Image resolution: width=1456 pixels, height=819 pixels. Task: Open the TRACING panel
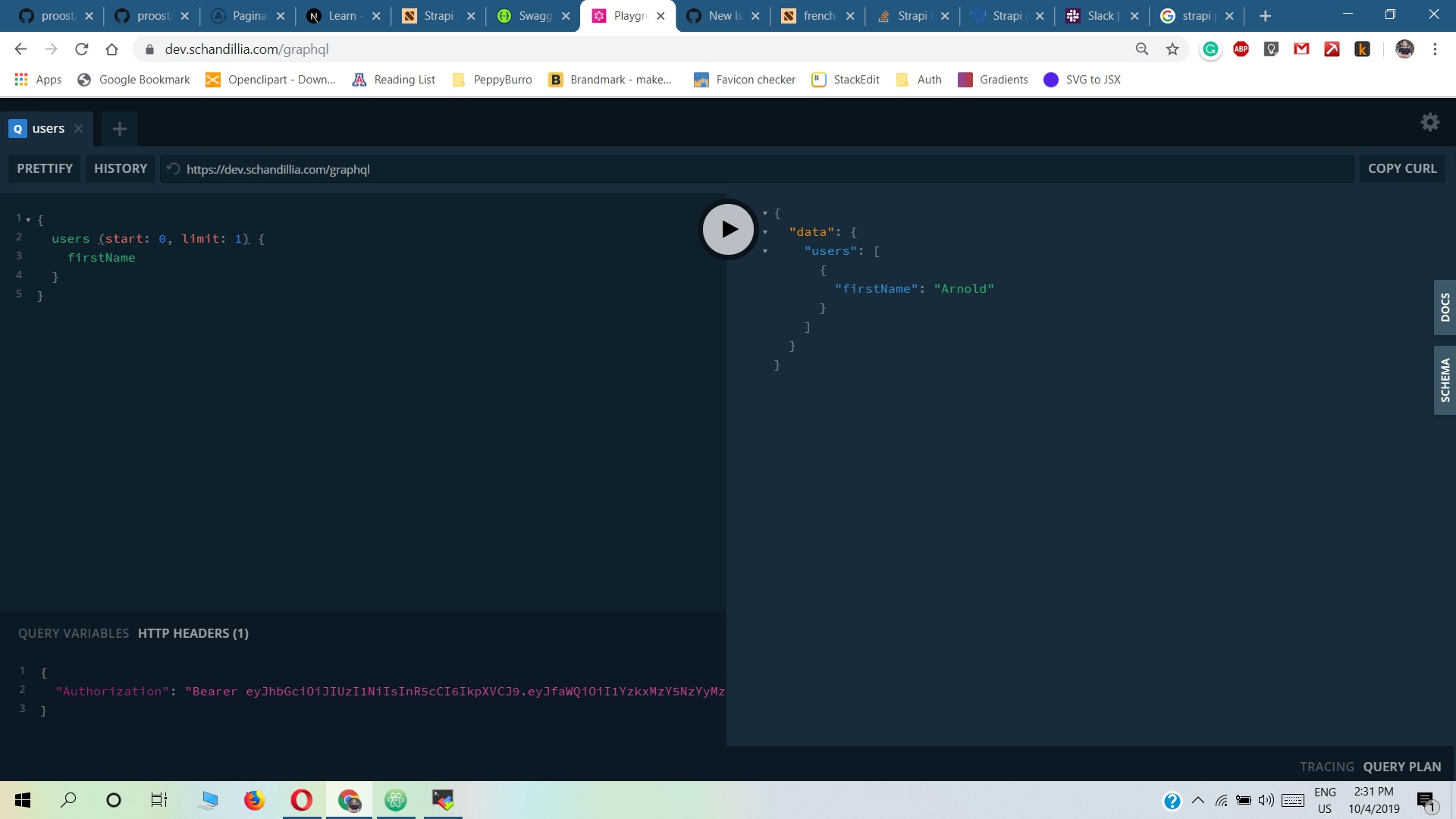click(x=1326, y=767)
